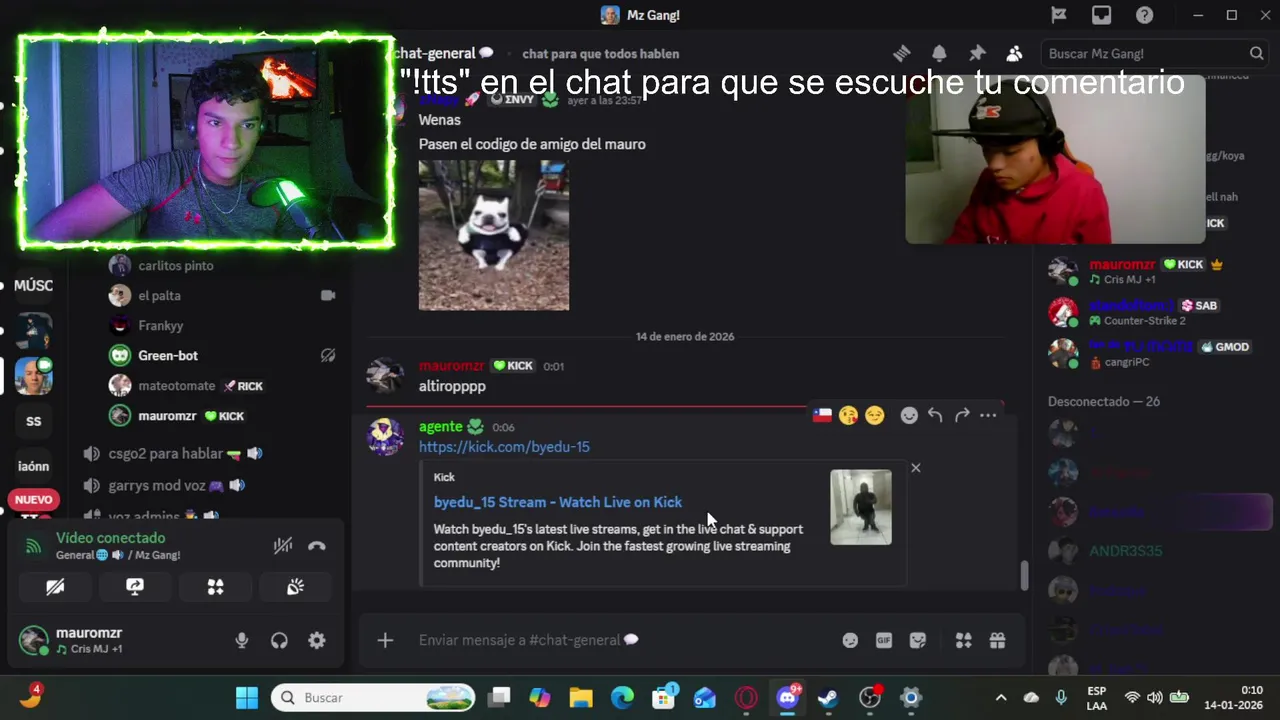
Task: Open Microsoft Edge from taskbar
Action: (622, 698)
